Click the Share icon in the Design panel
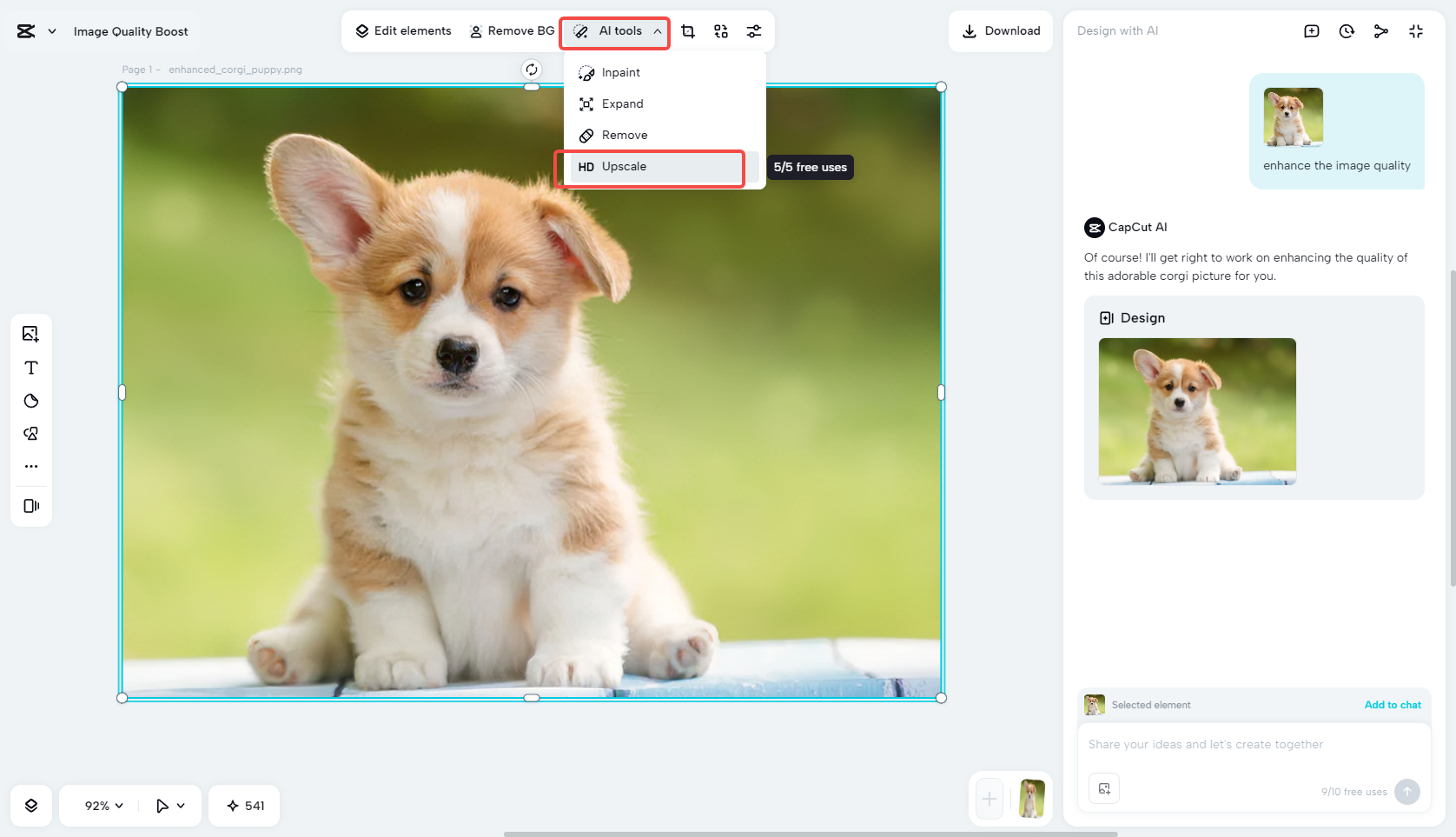Screen dimensions: 1456x837 tap(1381, 30)
